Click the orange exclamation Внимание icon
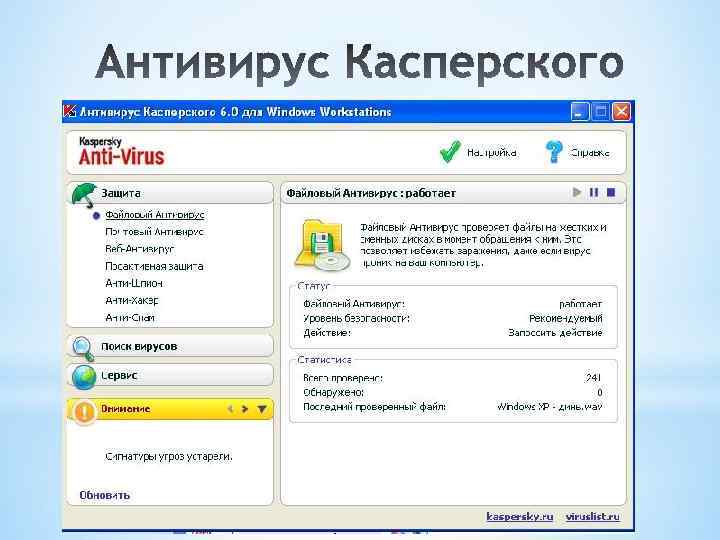 click(84, 411)
